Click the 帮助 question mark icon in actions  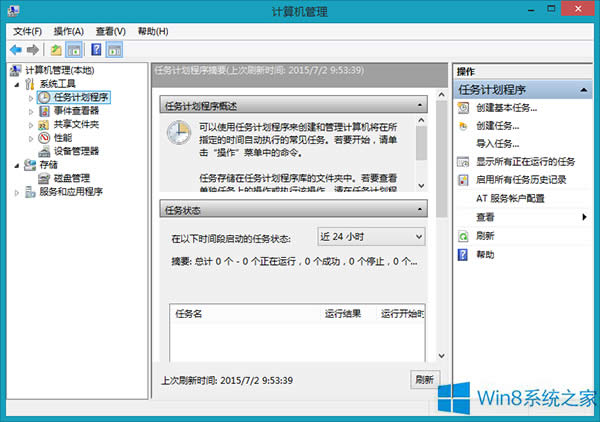pos(463,254)
